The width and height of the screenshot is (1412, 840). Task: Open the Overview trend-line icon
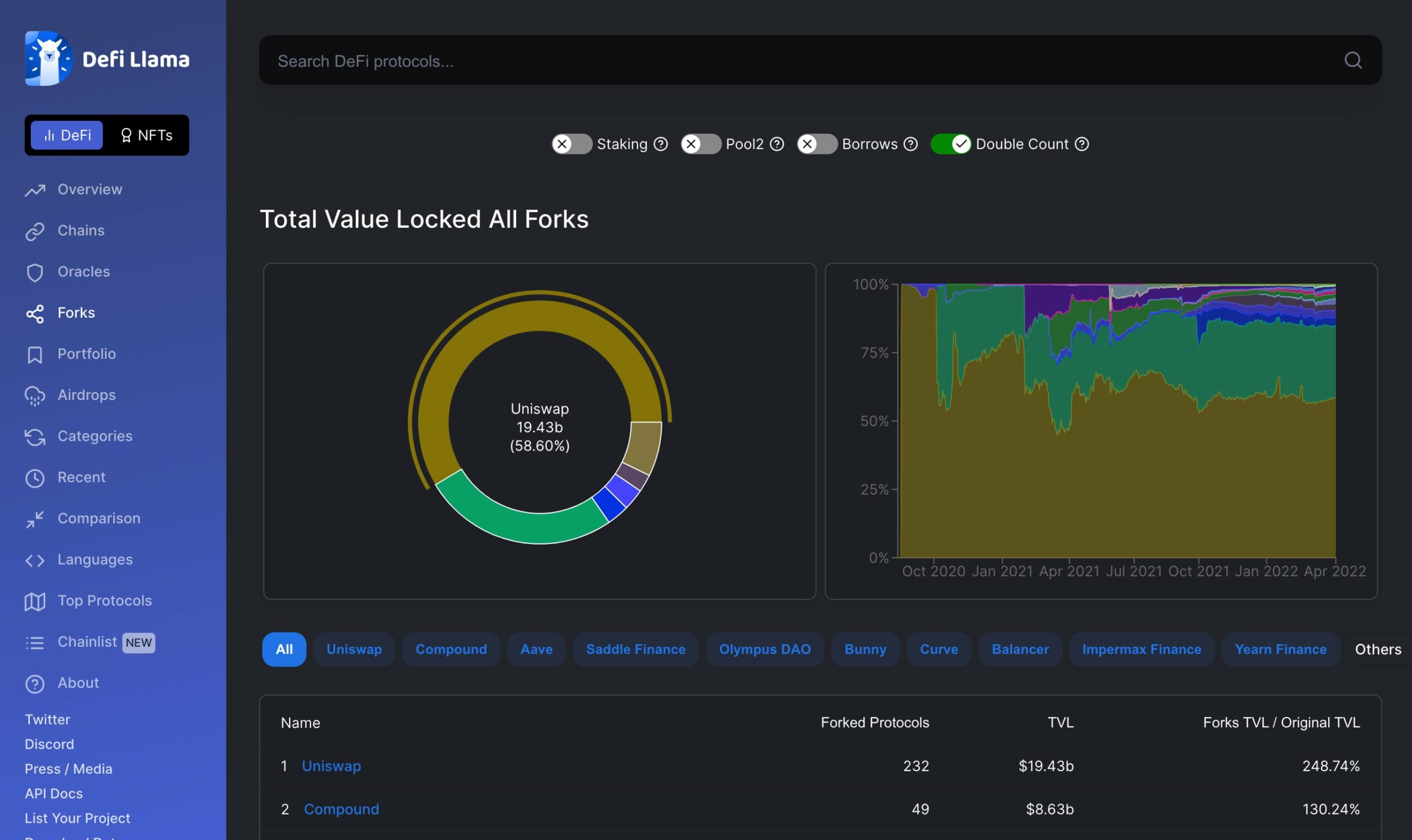click(x=35, y=190)
